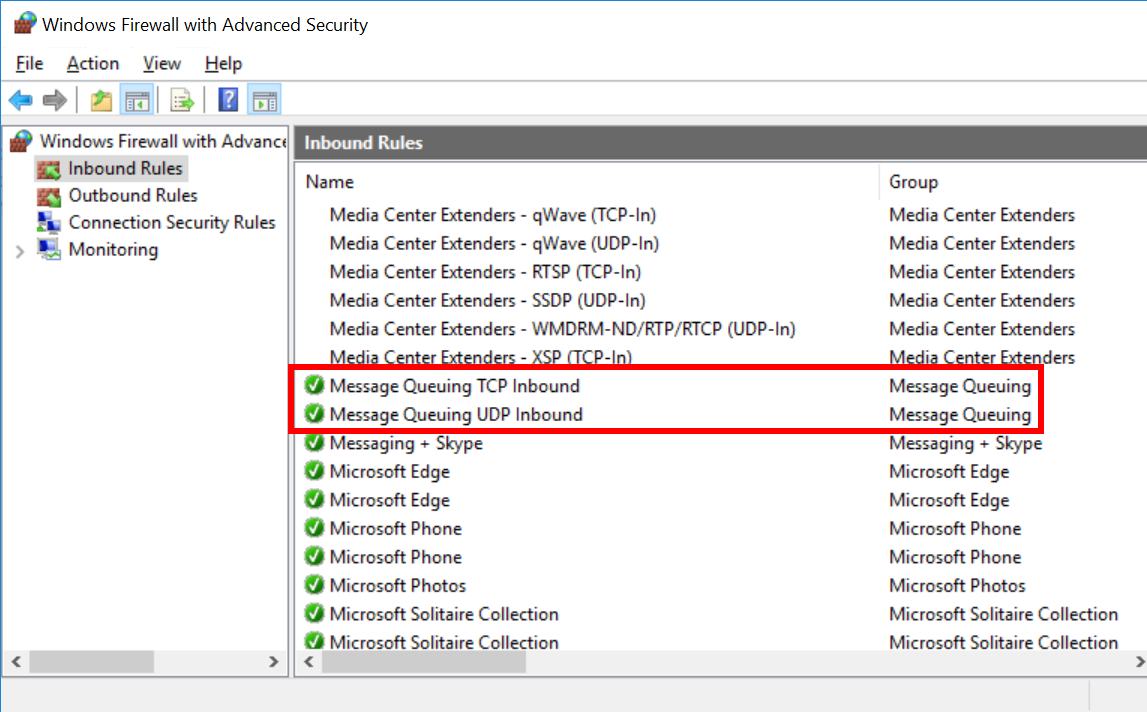Toggle the Show/Hide Console Tree icon
The image size is (1147, 712).
point(136,100)
